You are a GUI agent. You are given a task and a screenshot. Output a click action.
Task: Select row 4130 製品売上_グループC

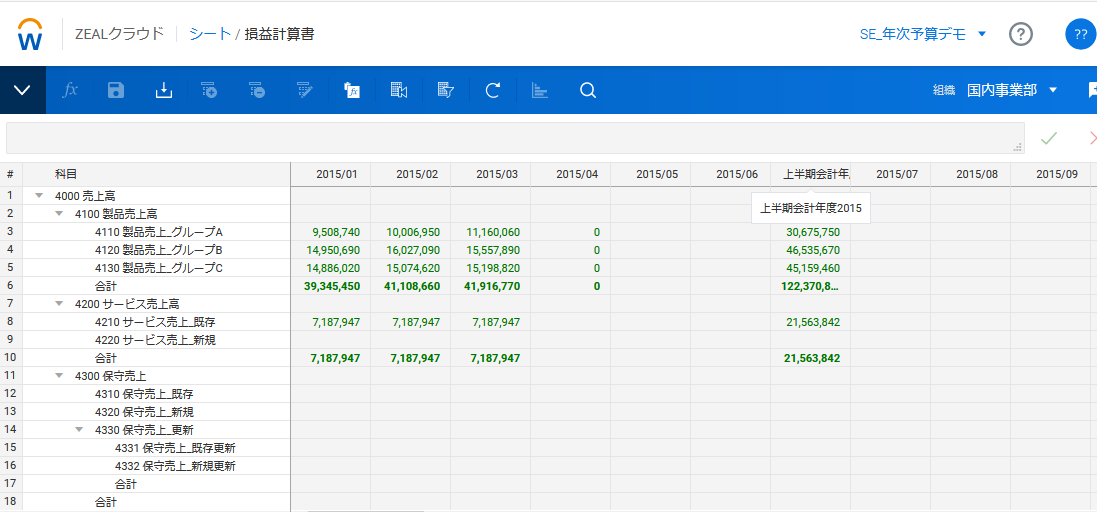pos(158,267)
